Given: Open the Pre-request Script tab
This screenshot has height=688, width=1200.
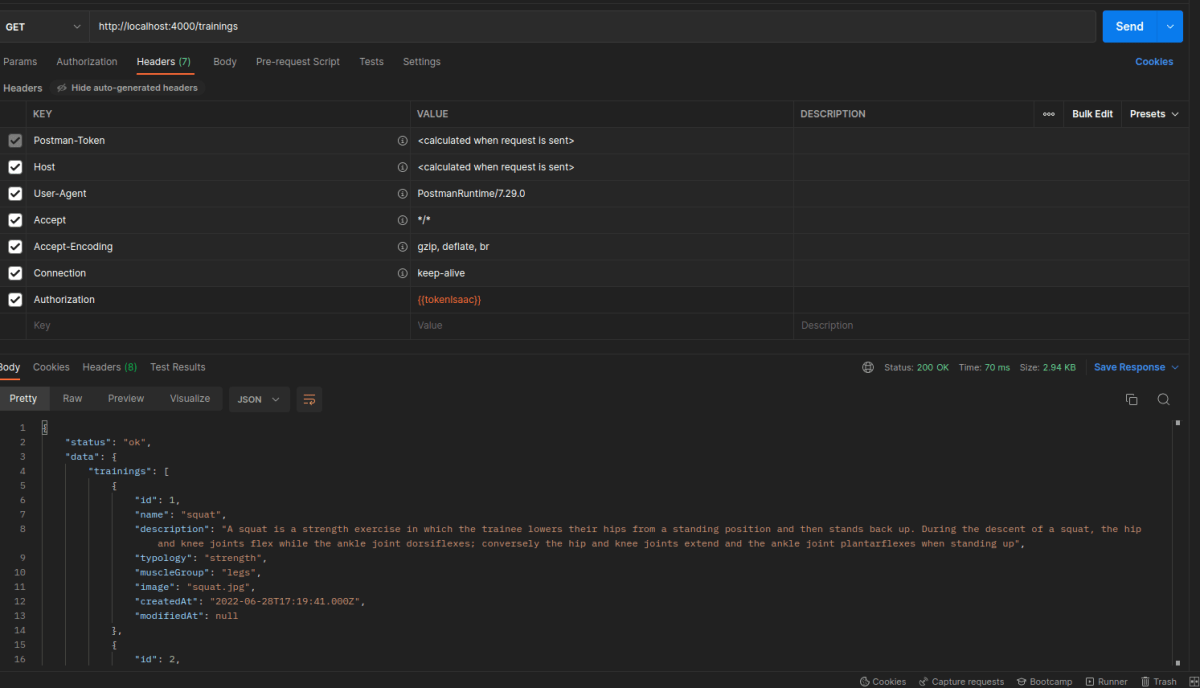Looking at the screenshot, I should [298, 62].
